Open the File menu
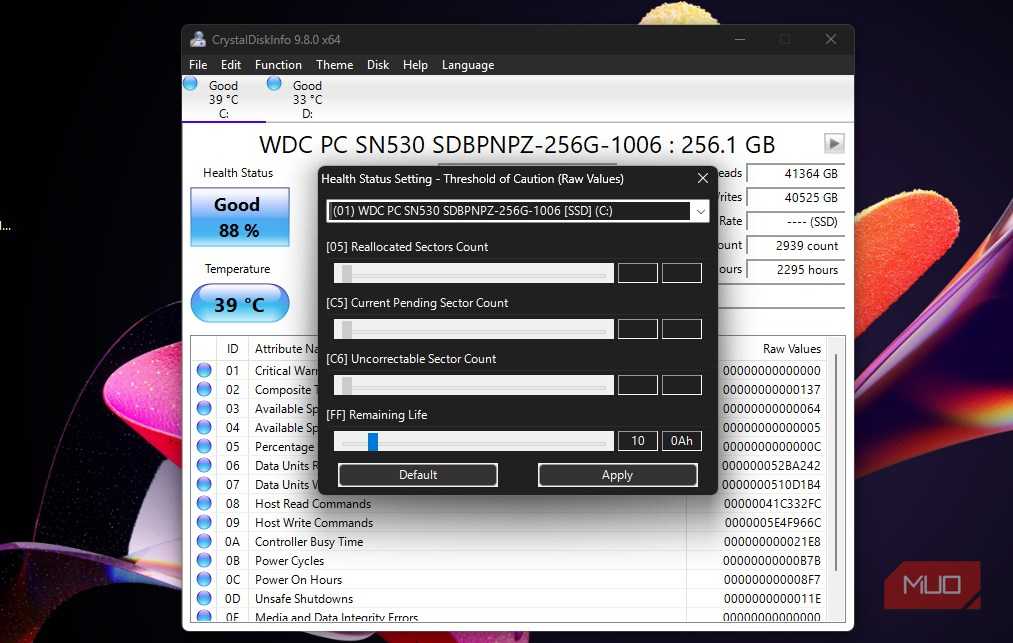1013x643 pixels. 198,65
